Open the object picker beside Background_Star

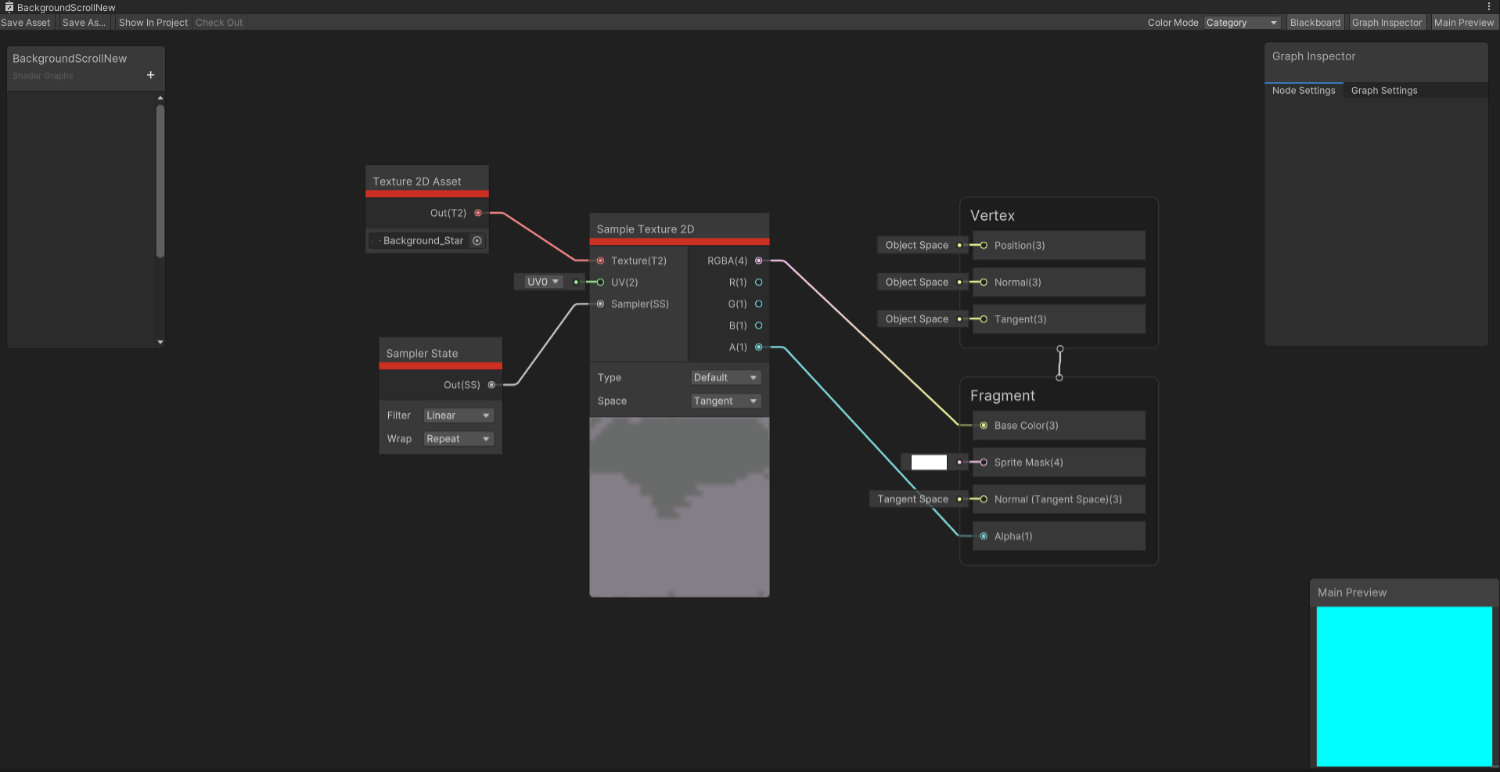(477, 240)
